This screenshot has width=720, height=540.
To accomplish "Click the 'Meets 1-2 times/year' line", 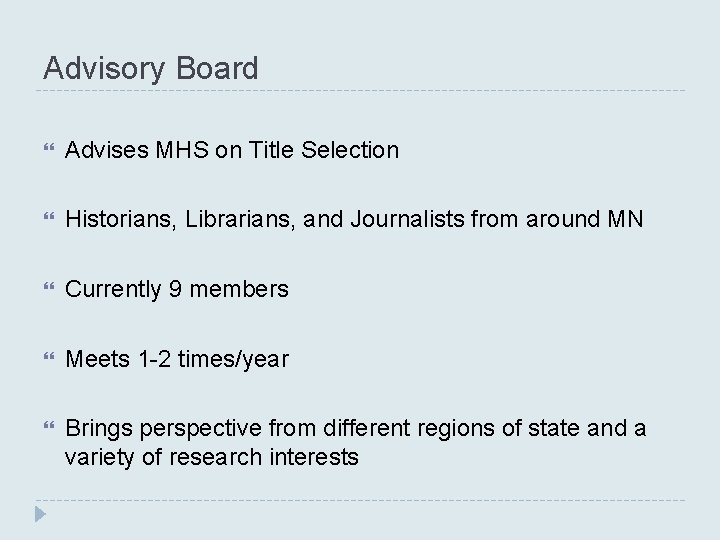I will (177, 359).
